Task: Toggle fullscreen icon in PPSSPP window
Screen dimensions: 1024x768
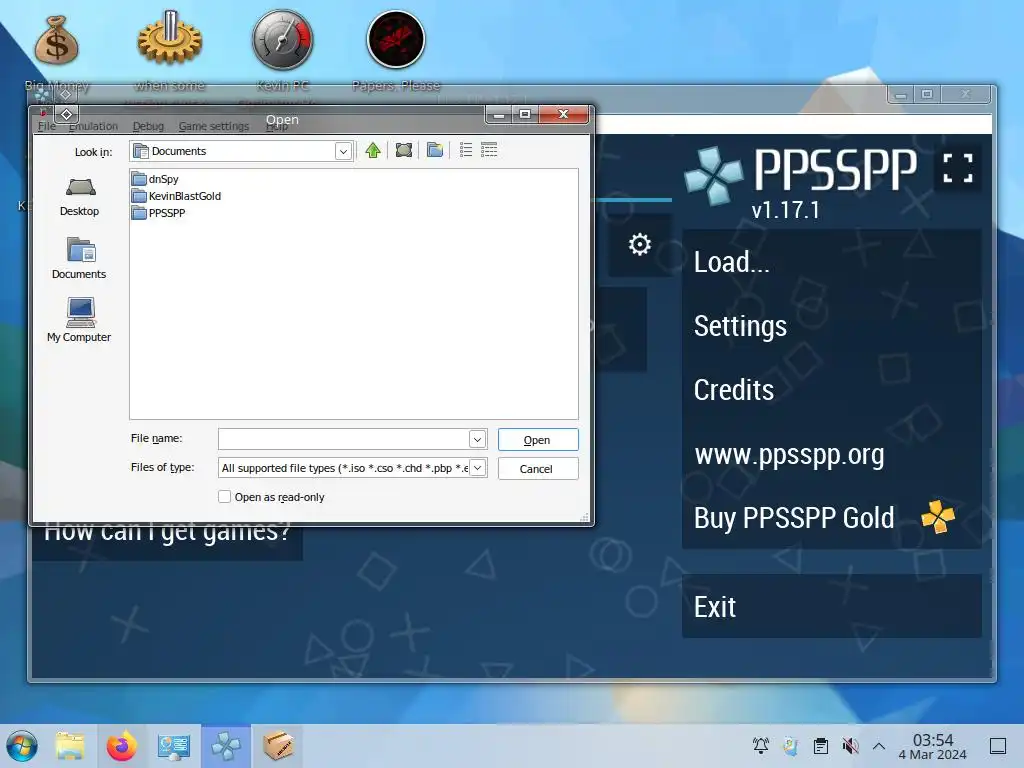Action: click(x=958, y=168)
